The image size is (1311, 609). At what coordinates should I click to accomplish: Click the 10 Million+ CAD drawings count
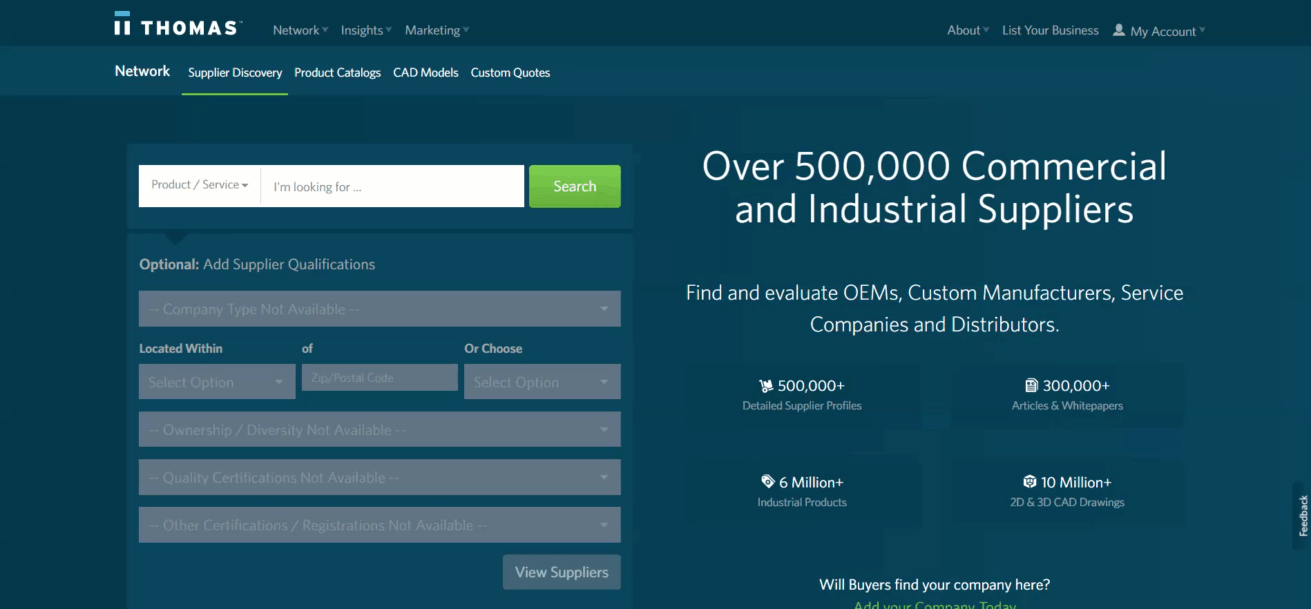pos(1076,482)
